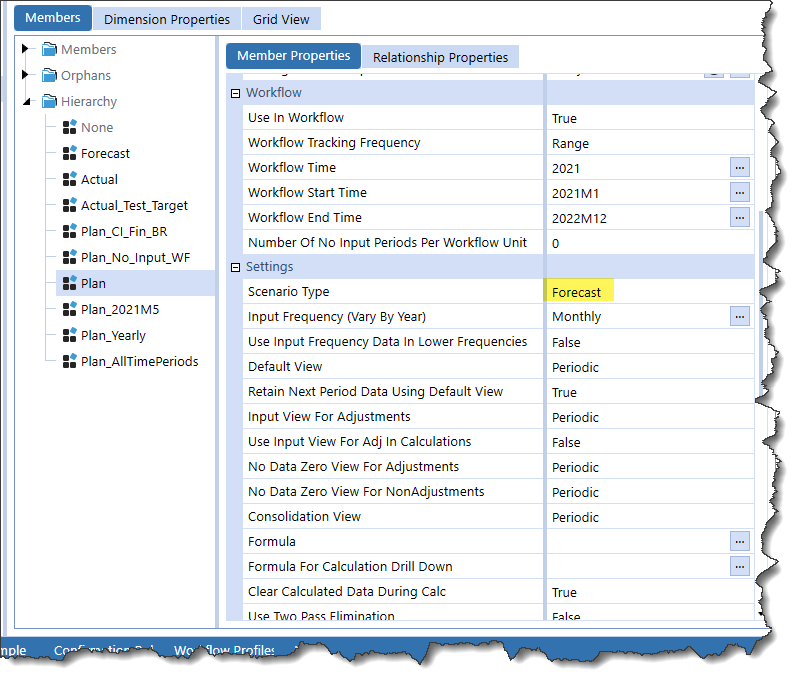Open the Grid View tab
This screenshot has height=687, width=803.
[281, 19]
